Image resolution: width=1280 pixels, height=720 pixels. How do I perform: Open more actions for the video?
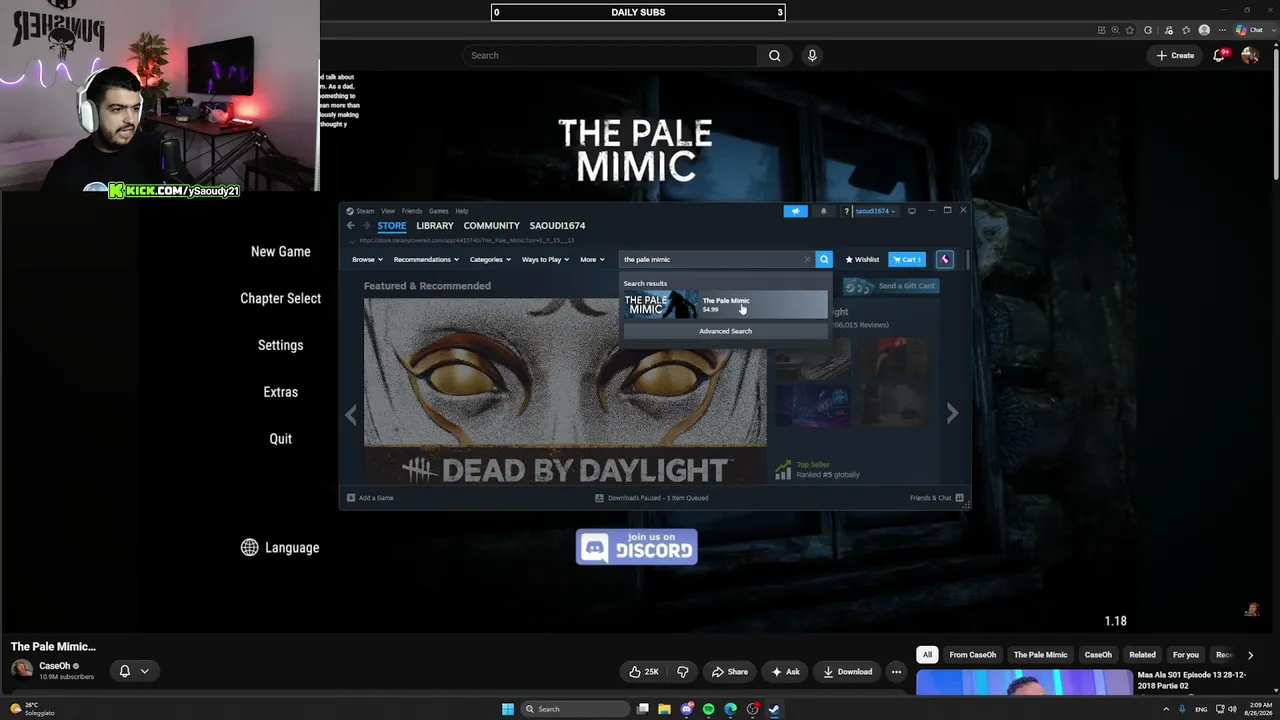[896, 672]
